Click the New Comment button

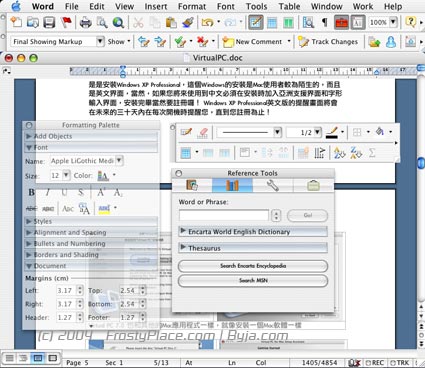point(253,42)
